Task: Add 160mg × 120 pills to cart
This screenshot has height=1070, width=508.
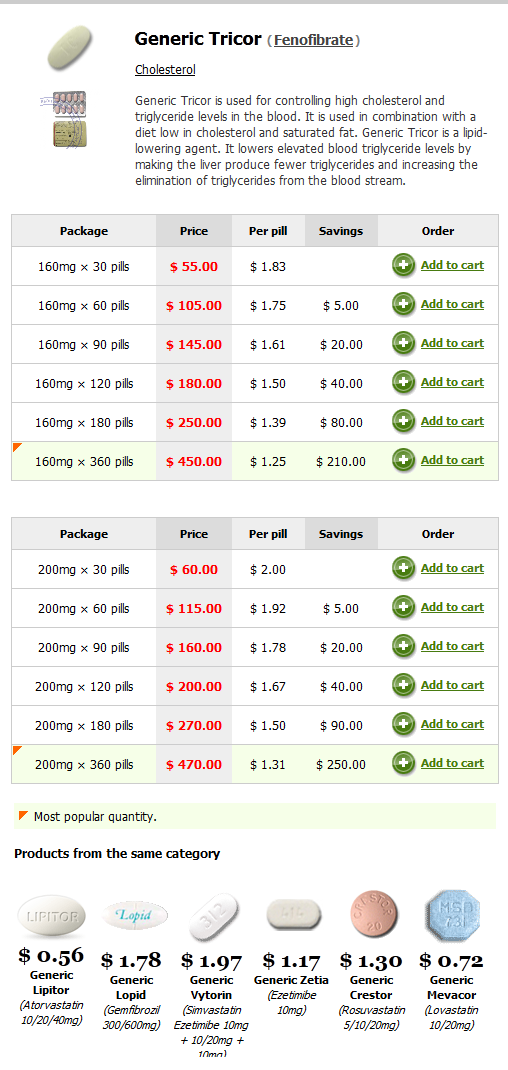Action: tap(452, 382)
